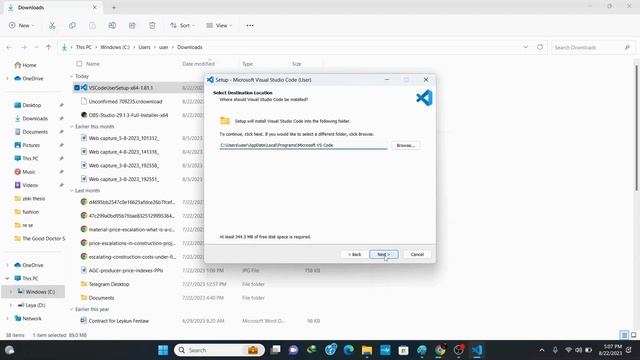Click the Back button in setup dialog
The width and height of the screenshot is (640, 360).
click(354, 254)
